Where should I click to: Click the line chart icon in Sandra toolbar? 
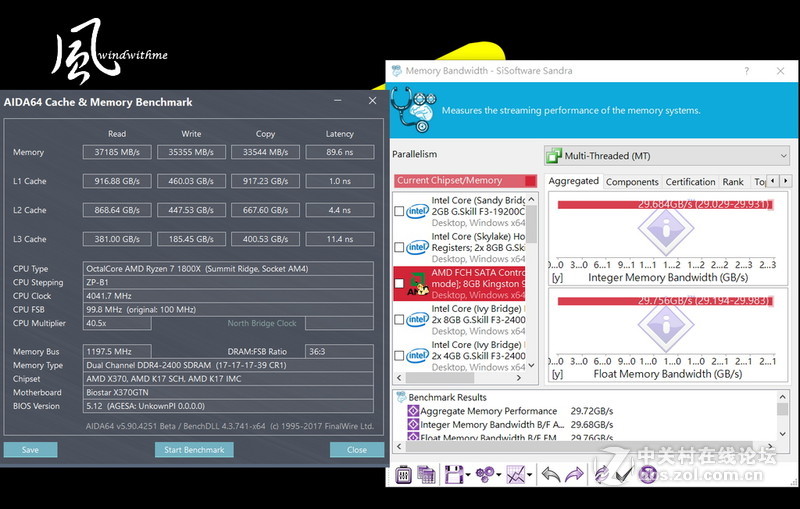coord(515,475)
